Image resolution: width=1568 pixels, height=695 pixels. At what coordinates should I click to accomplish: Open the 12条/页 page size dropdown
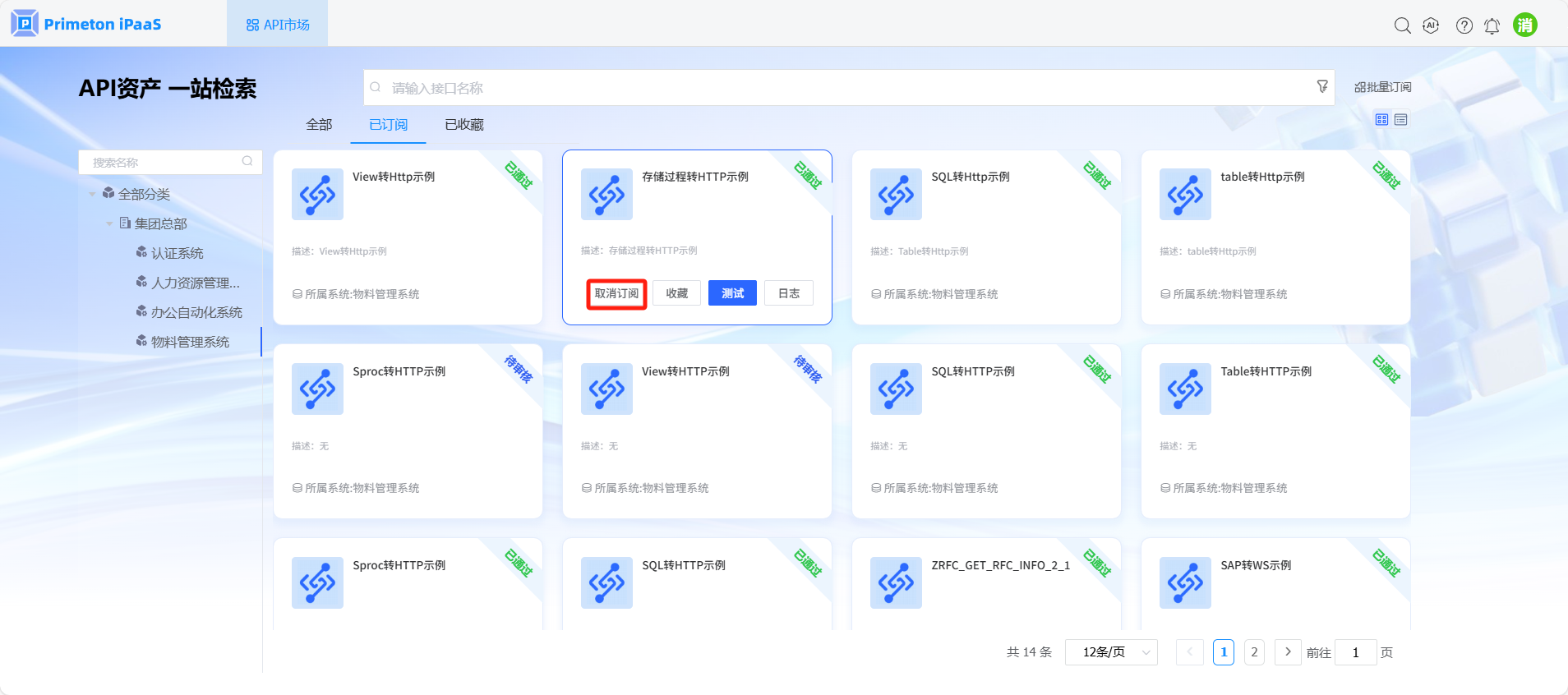pyautogui.click(x=1110, y=652)
